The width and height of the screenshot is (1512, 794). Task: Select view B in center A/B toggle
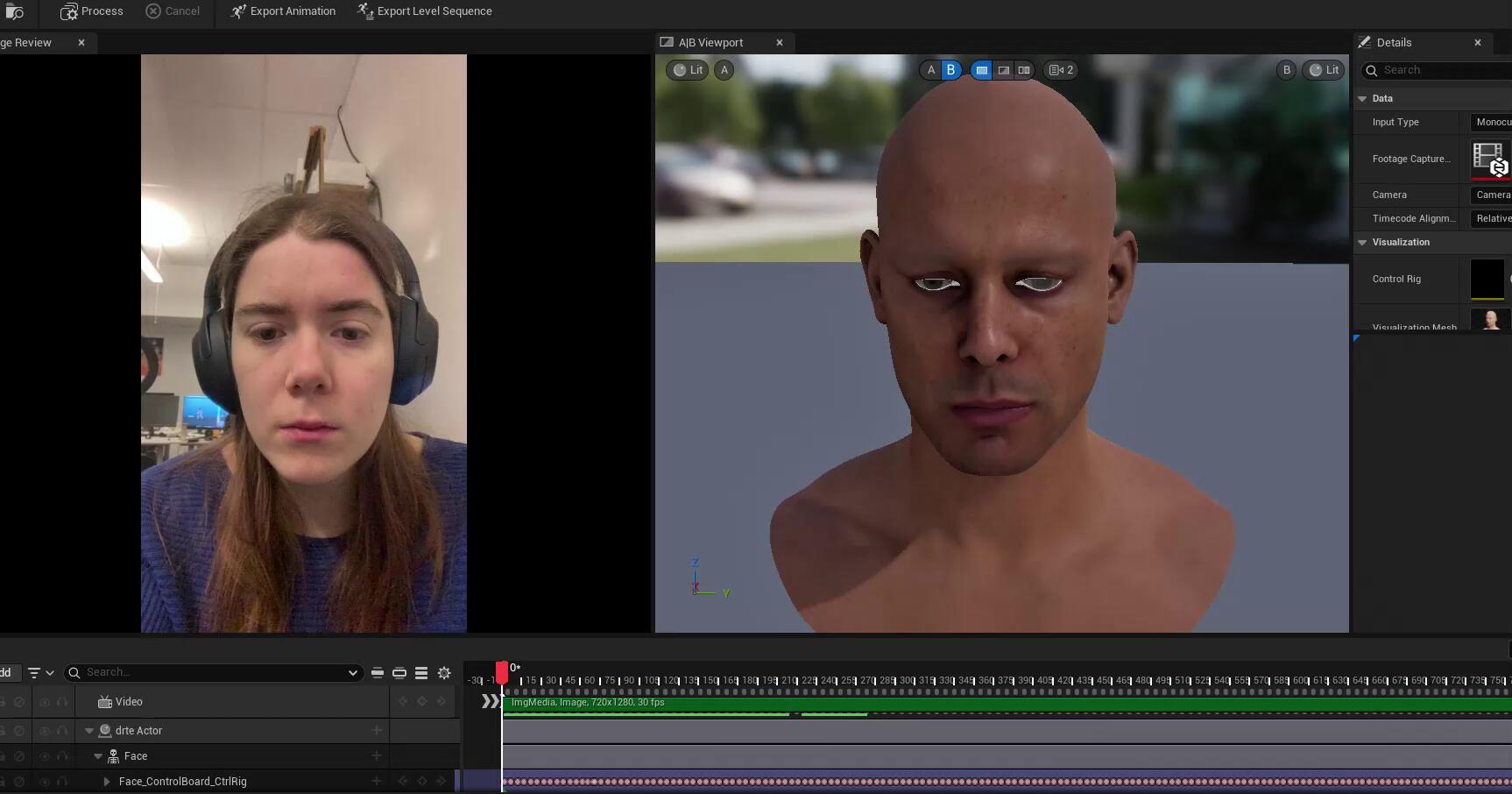coord(950,70)
